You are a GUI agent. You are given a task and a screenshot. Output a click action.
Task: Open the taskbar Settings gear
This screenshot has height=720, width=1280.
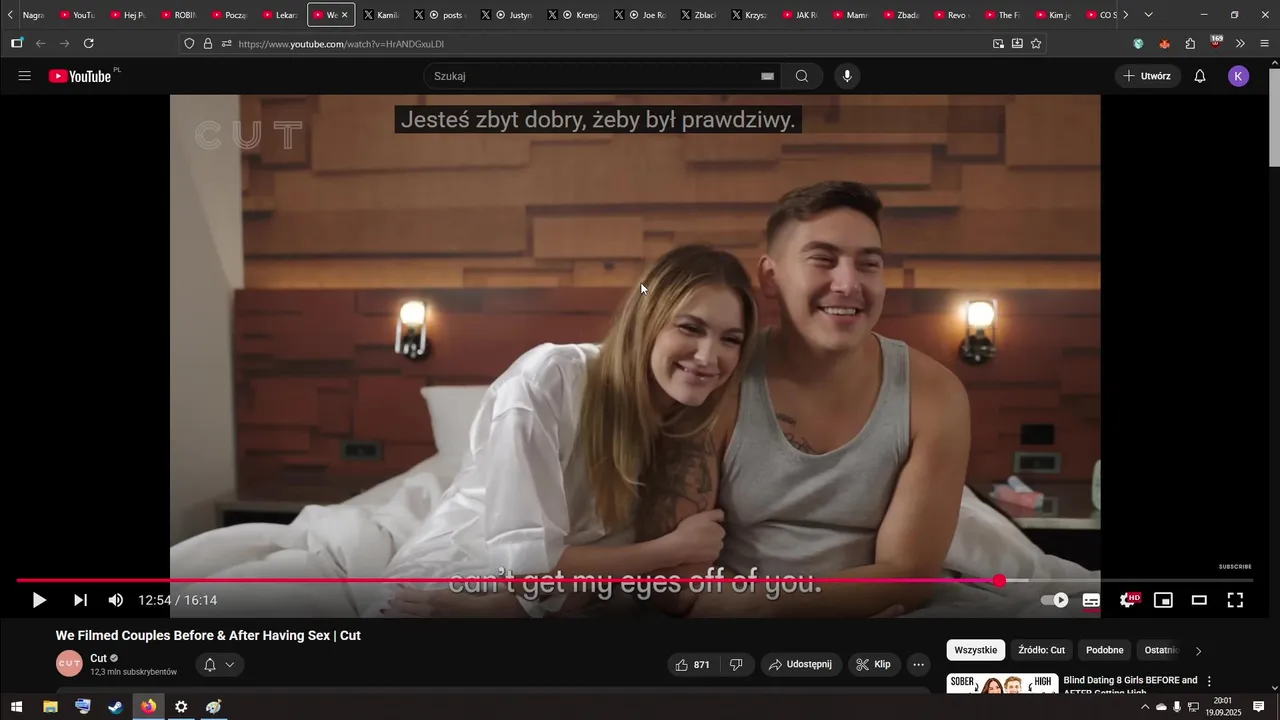pyautogui.click(x=181, y=706)
